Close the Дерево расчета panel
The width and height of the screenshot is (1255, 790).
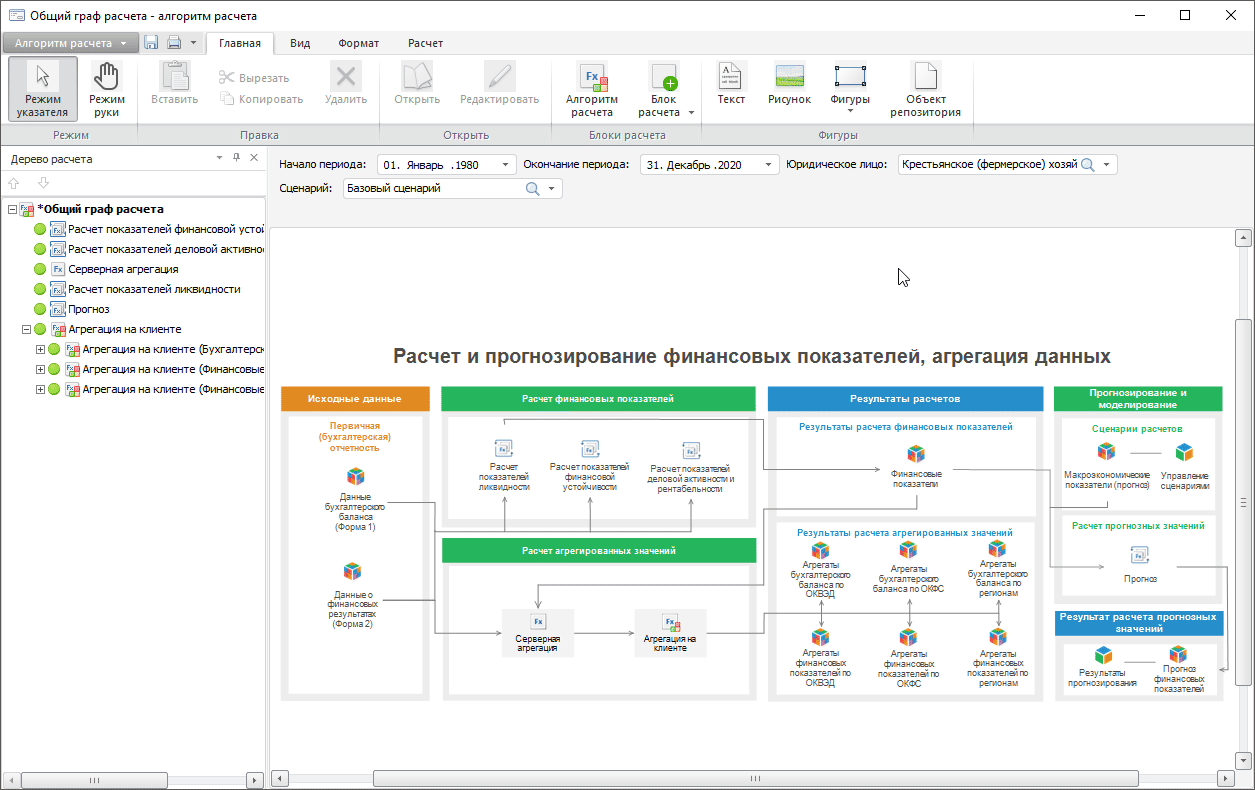pos(254,158)
